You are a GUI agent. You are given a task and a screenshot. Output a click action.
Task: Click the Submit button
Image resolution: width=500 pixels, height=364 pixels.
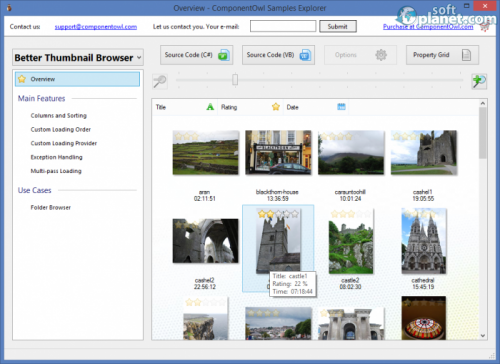(x=338, y=26)
